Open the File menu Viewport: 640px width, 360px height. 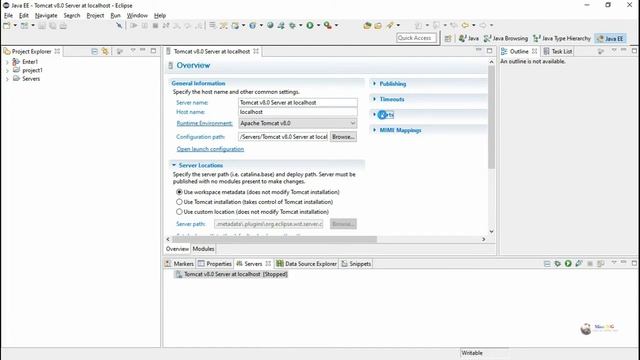(x=8, y=16)
